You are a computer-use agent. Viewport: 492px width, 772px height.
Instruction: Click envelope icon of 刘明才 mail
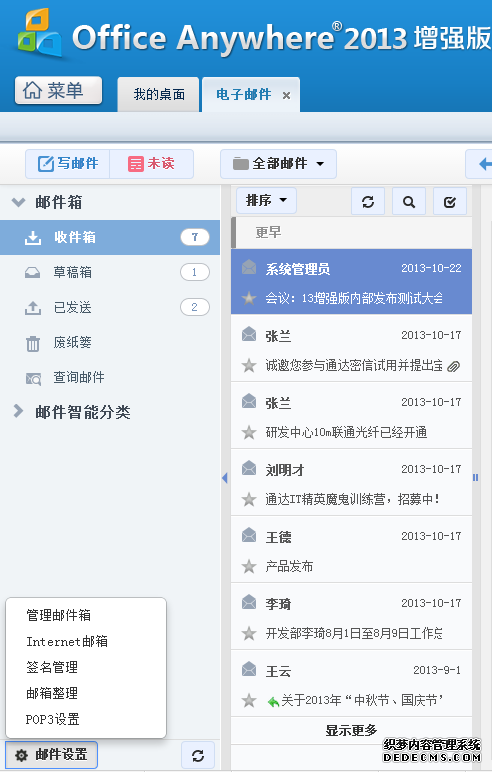pos(249,469)
